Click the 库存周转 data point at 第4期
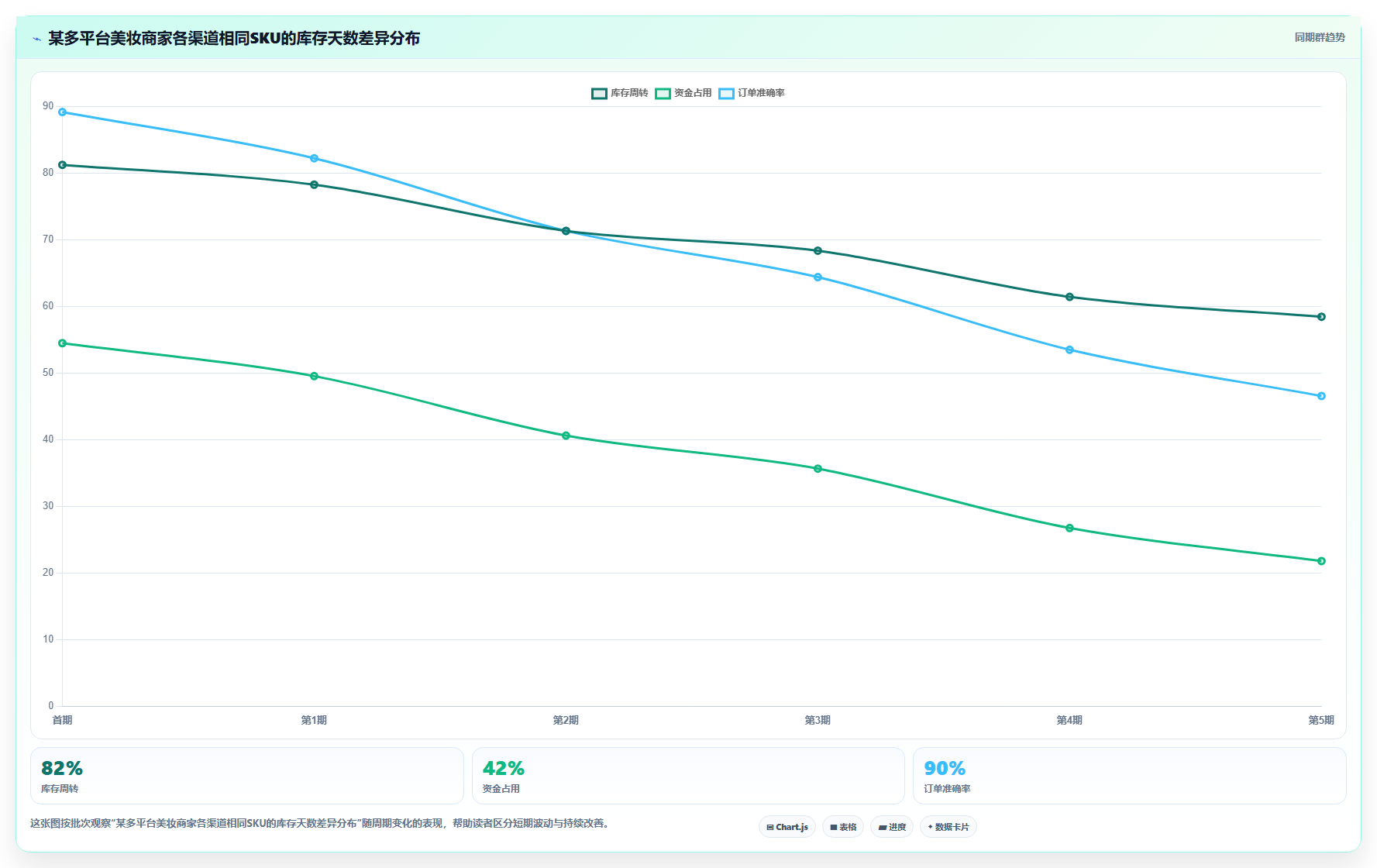1377x868 pixels. [x=1069, y=297]
